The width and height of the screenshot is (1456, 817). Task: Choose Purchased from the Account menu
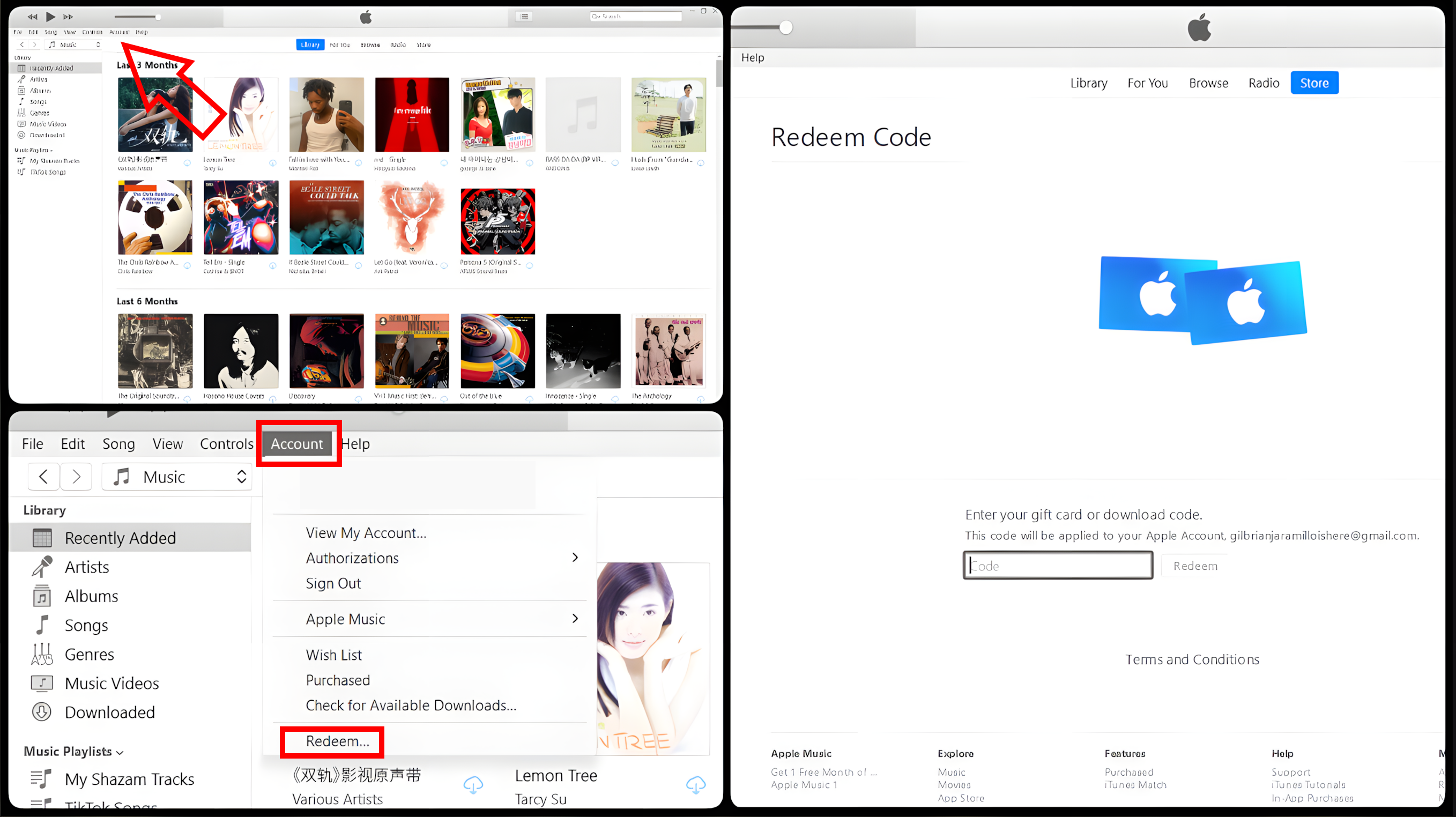(338, 680)
